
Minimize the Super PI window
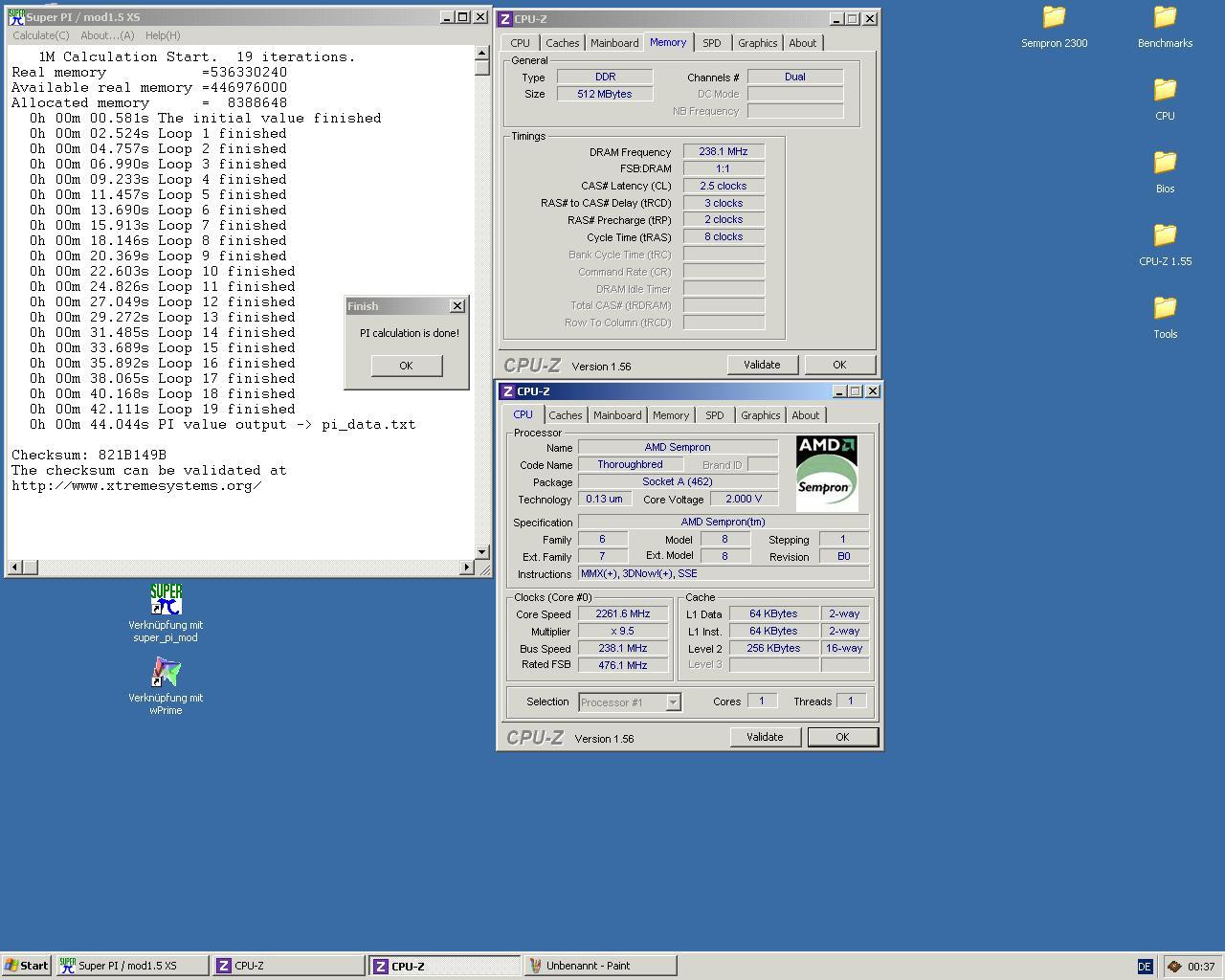coord(447,17)
